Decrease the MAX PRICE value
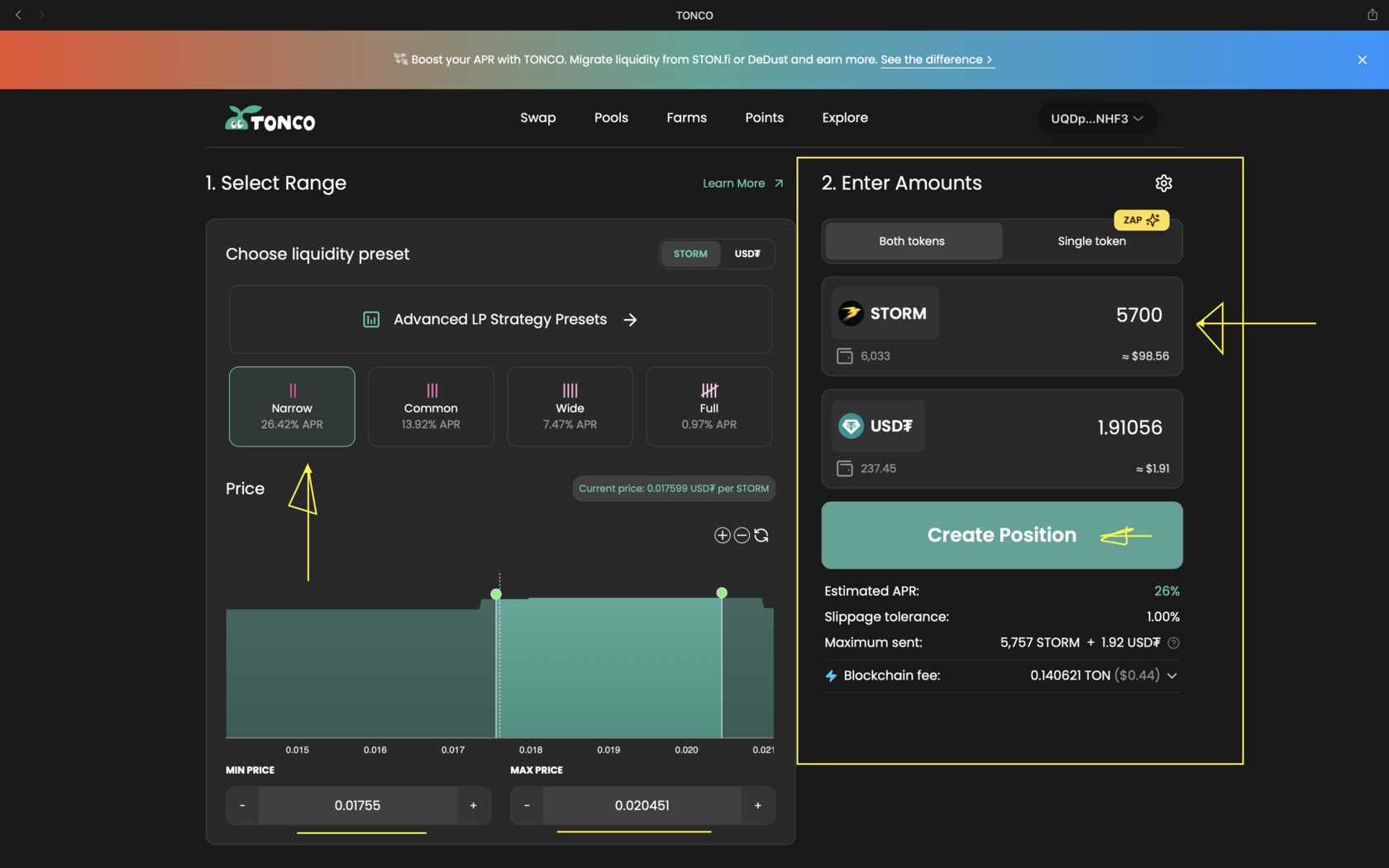Image resolution: width=1389 pixels, height=868 pixels. [x=527, y=805]
